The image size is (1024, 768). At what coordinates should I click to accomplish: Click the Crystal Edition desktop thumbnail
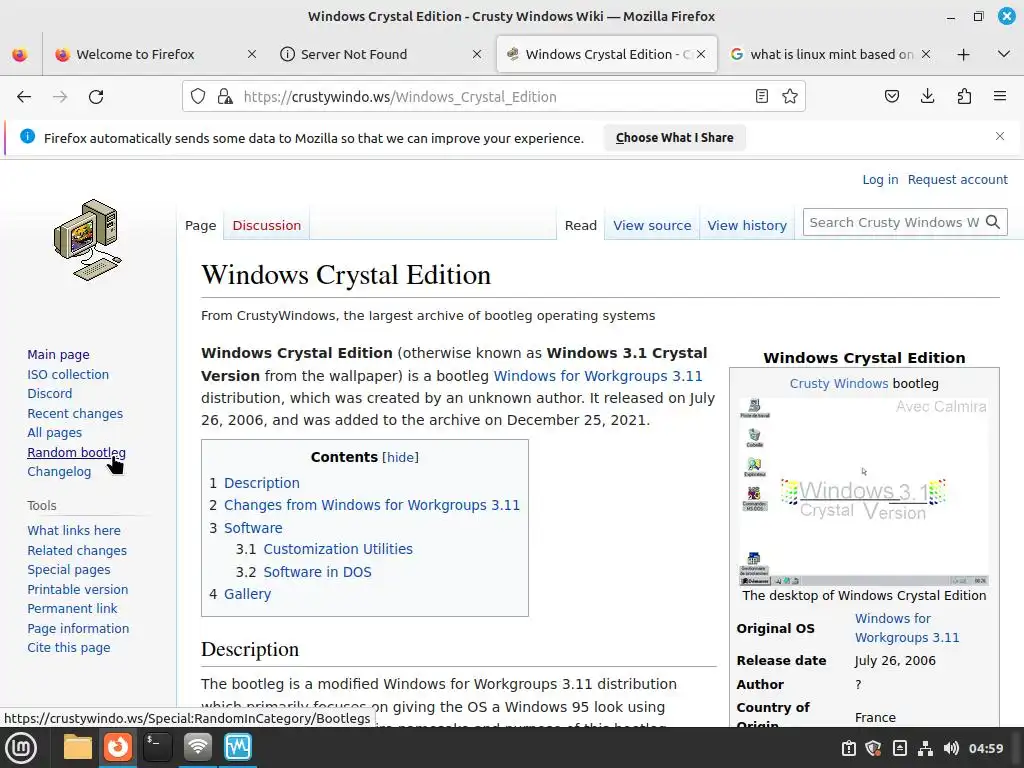864,491
